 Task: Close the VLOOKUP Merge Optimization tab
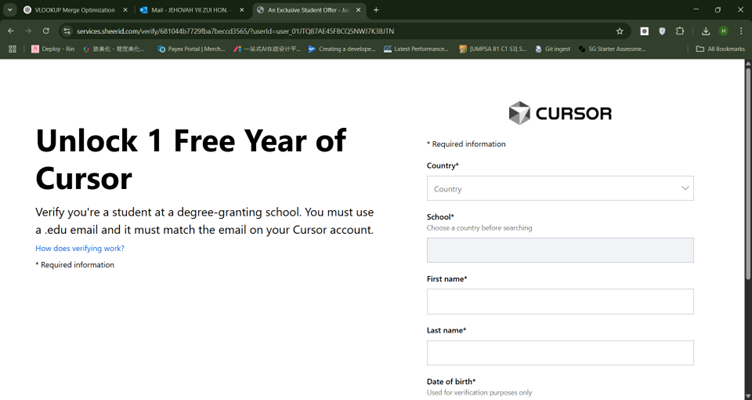coord(125,10)
